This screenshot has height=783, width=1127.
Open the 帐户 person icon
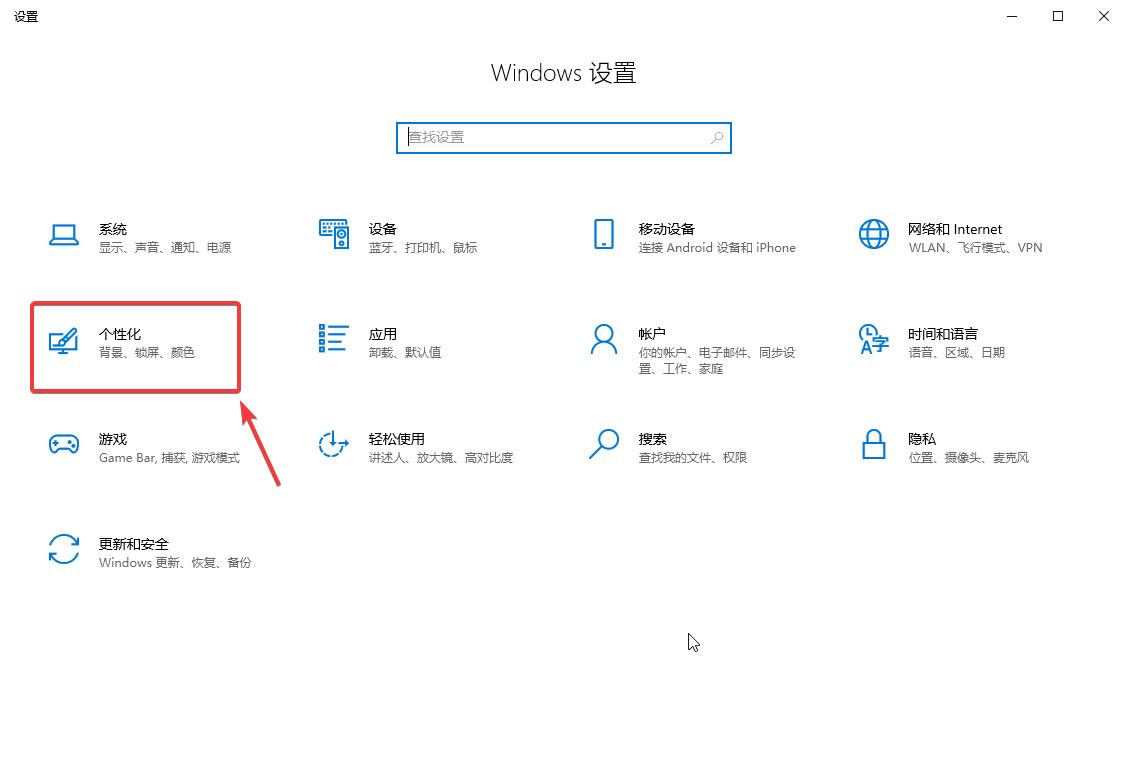[x=604, y=339]
